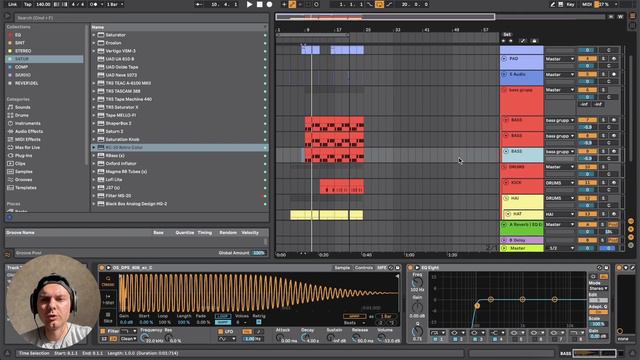Screen dimensions: 640x360
Task: Click the MIDI Arrangement Overdub plus icon
Action: coord(284,4)
